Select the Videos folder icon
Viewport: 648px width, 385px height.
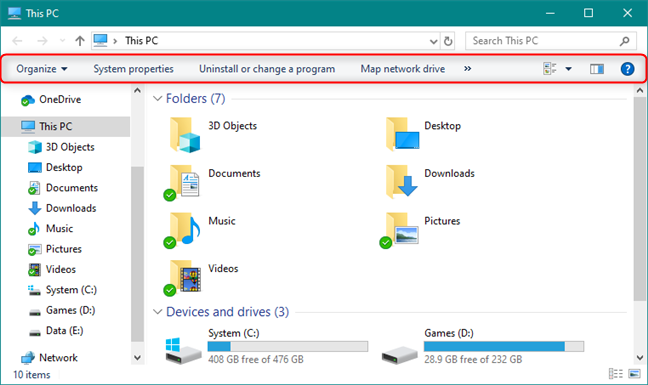coord(182,278)
